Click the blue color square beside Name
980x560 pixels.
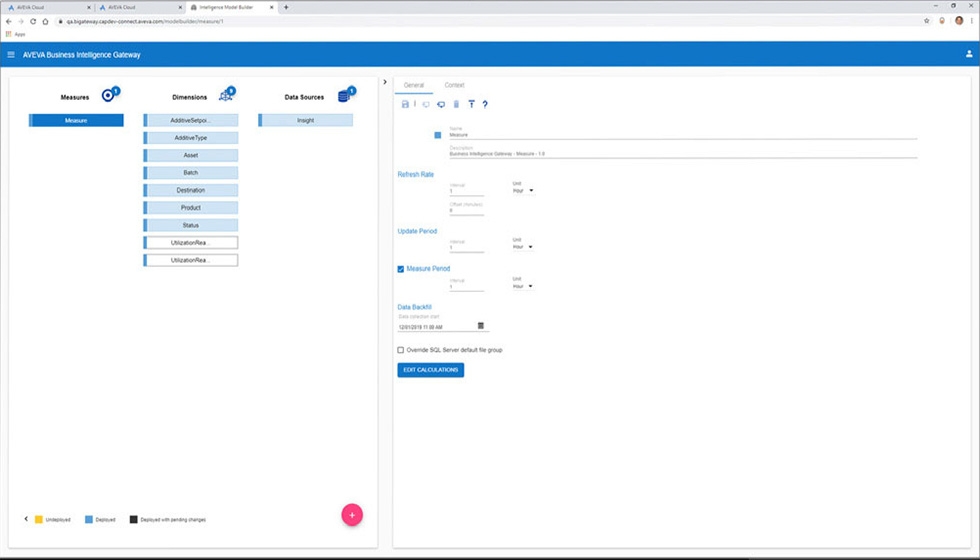click(438, 135)
